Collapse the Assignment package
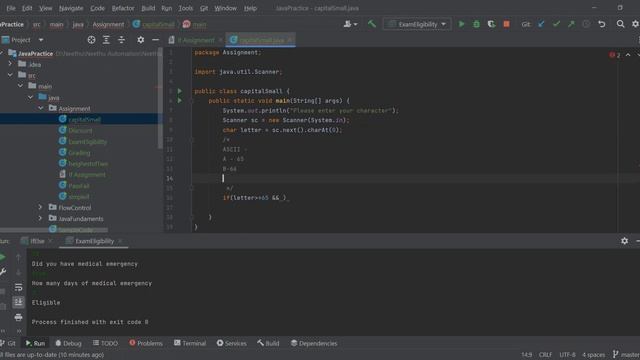640x360 pixels. 41,108
